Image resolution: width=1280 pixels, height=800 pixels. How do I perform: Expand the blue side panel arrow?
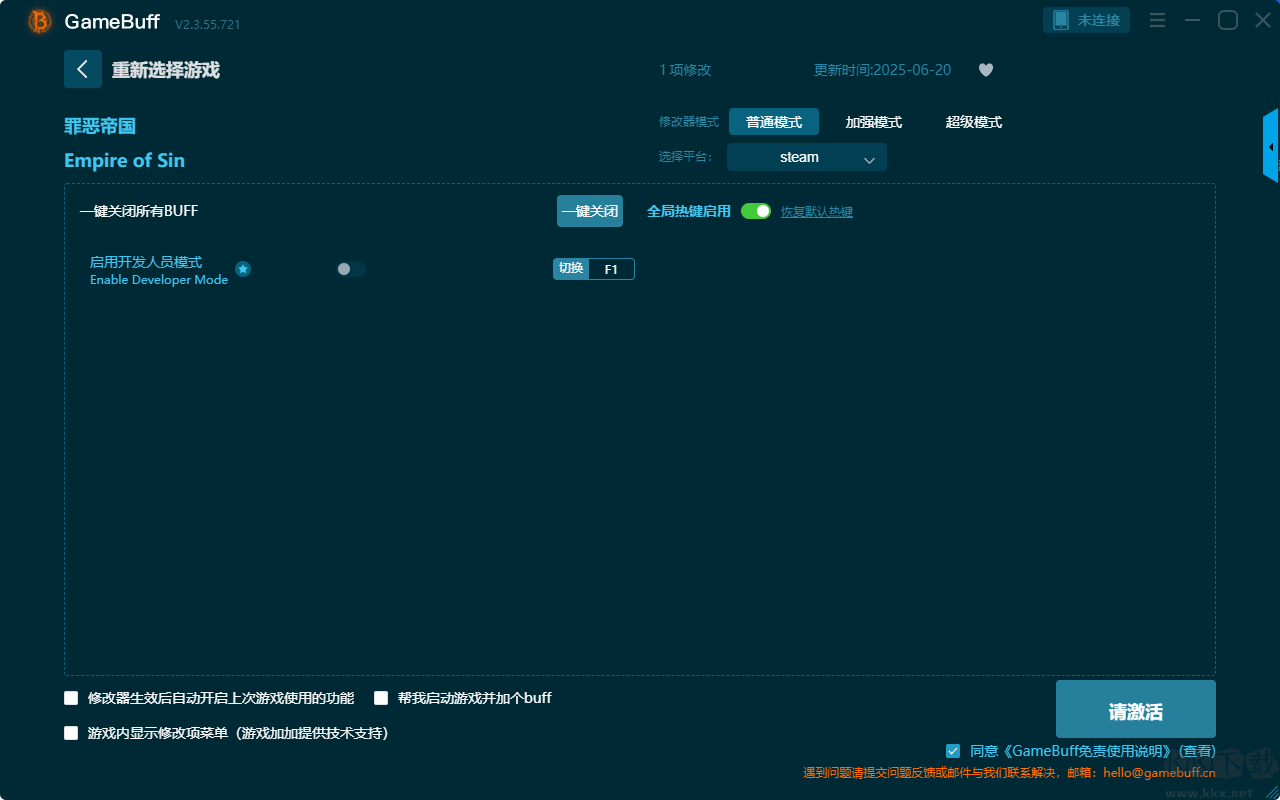1271,146
